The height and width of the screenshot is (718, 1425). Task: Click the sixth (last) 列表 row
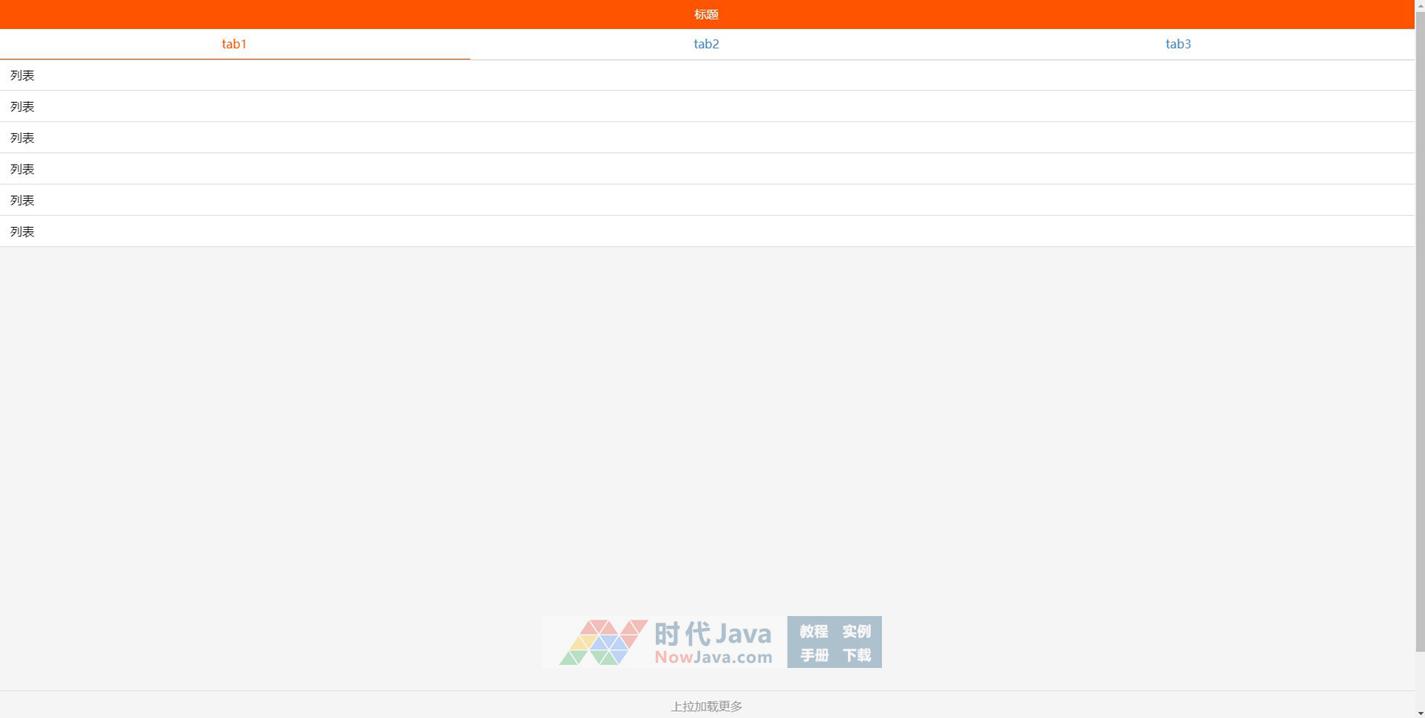click(x=22, y=231)
